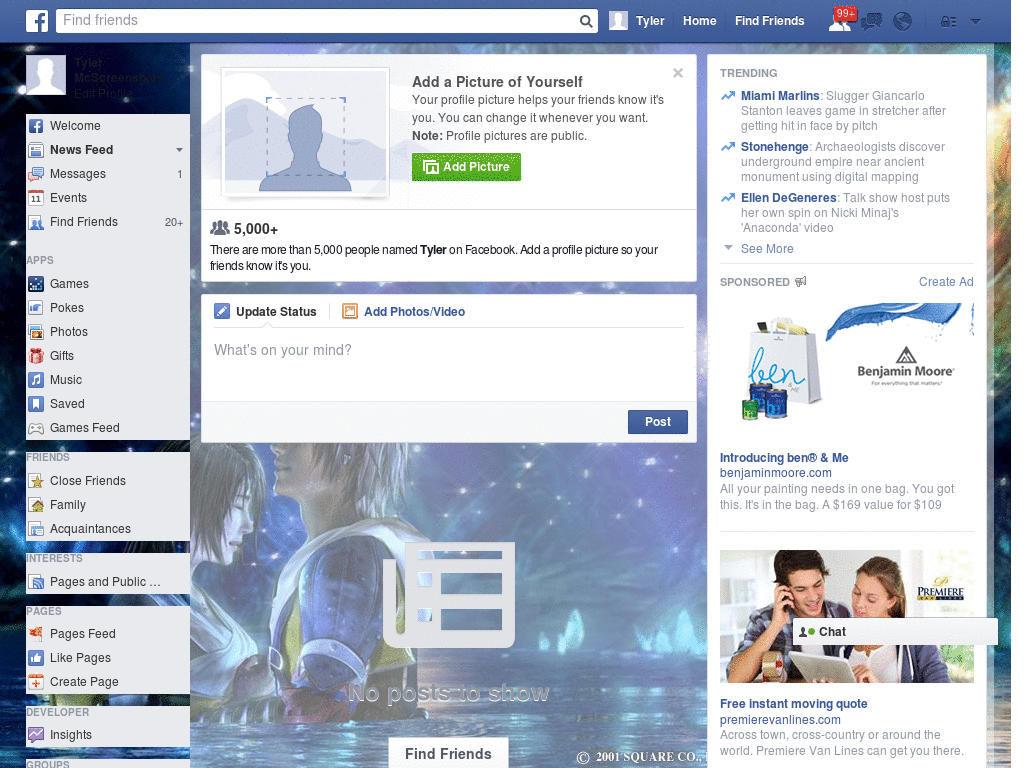Expand trending See More arrow
Image resolution: width=1024 pixels, height=768 pixels.
pos(729,248)
